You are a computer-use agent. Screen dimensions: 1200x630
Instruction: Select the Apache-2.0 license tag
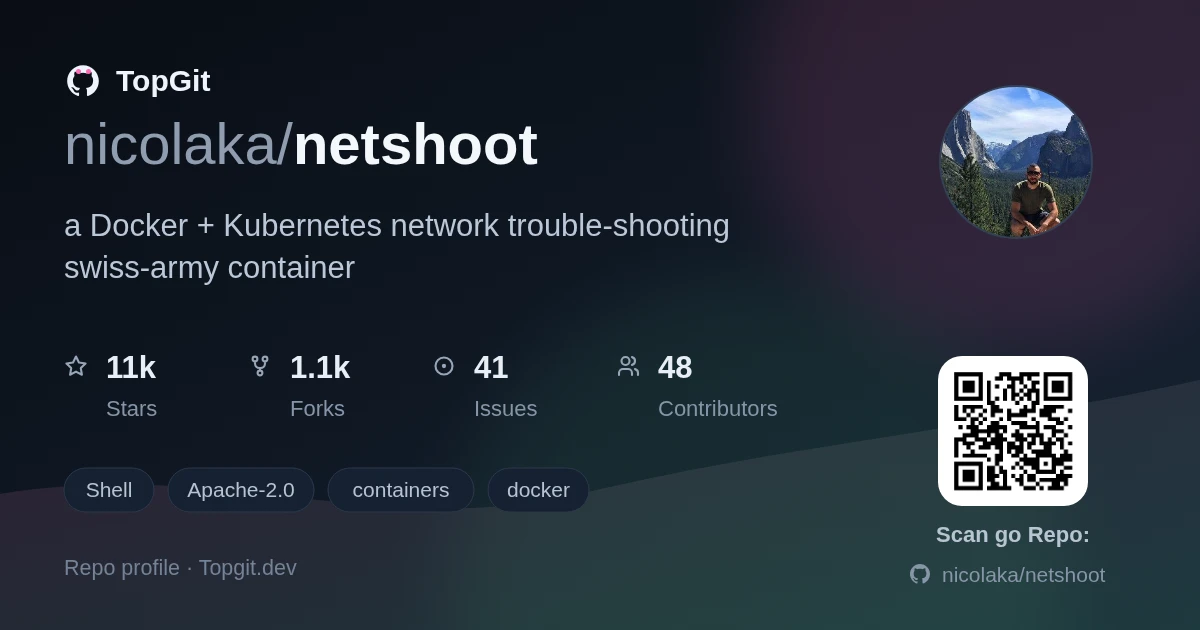(241, 490)
